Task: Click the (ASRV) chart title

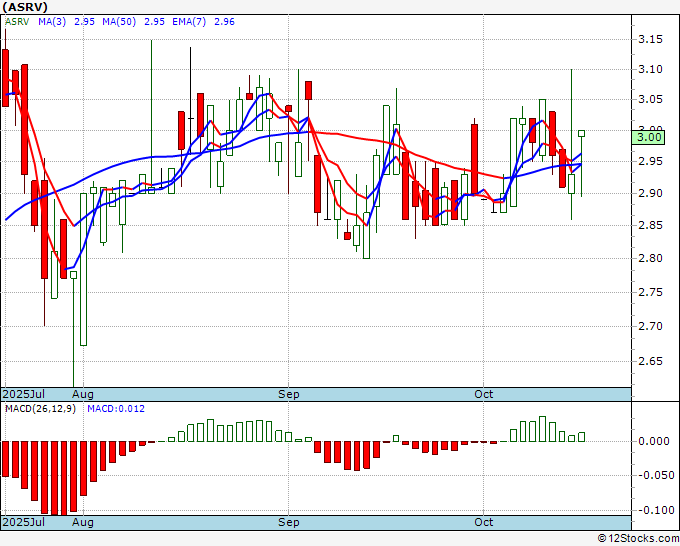Action: click(x=25, y=7)
